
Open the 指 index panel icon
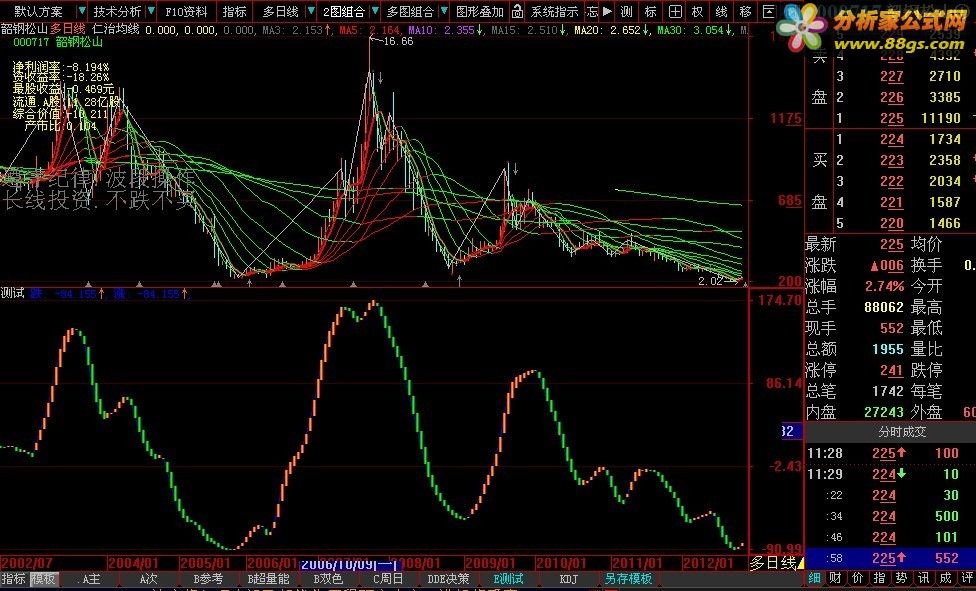coord(880,578)
